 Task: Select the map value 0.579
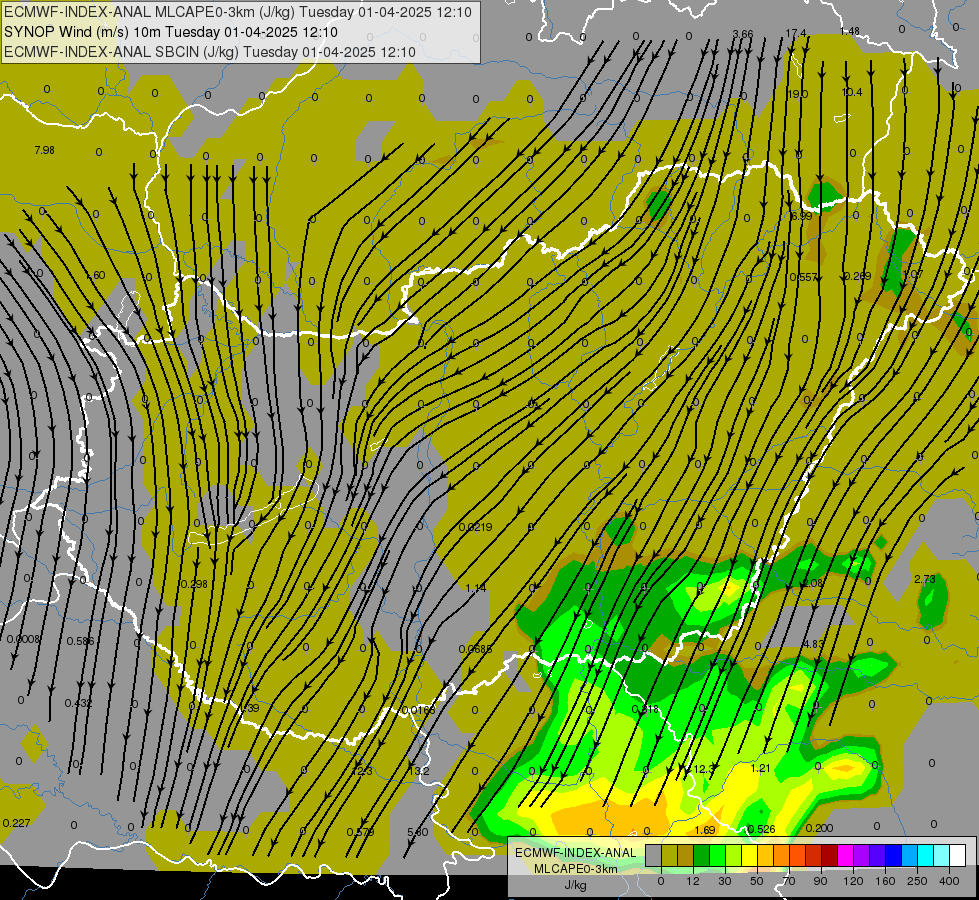click(x=361, y=832)
